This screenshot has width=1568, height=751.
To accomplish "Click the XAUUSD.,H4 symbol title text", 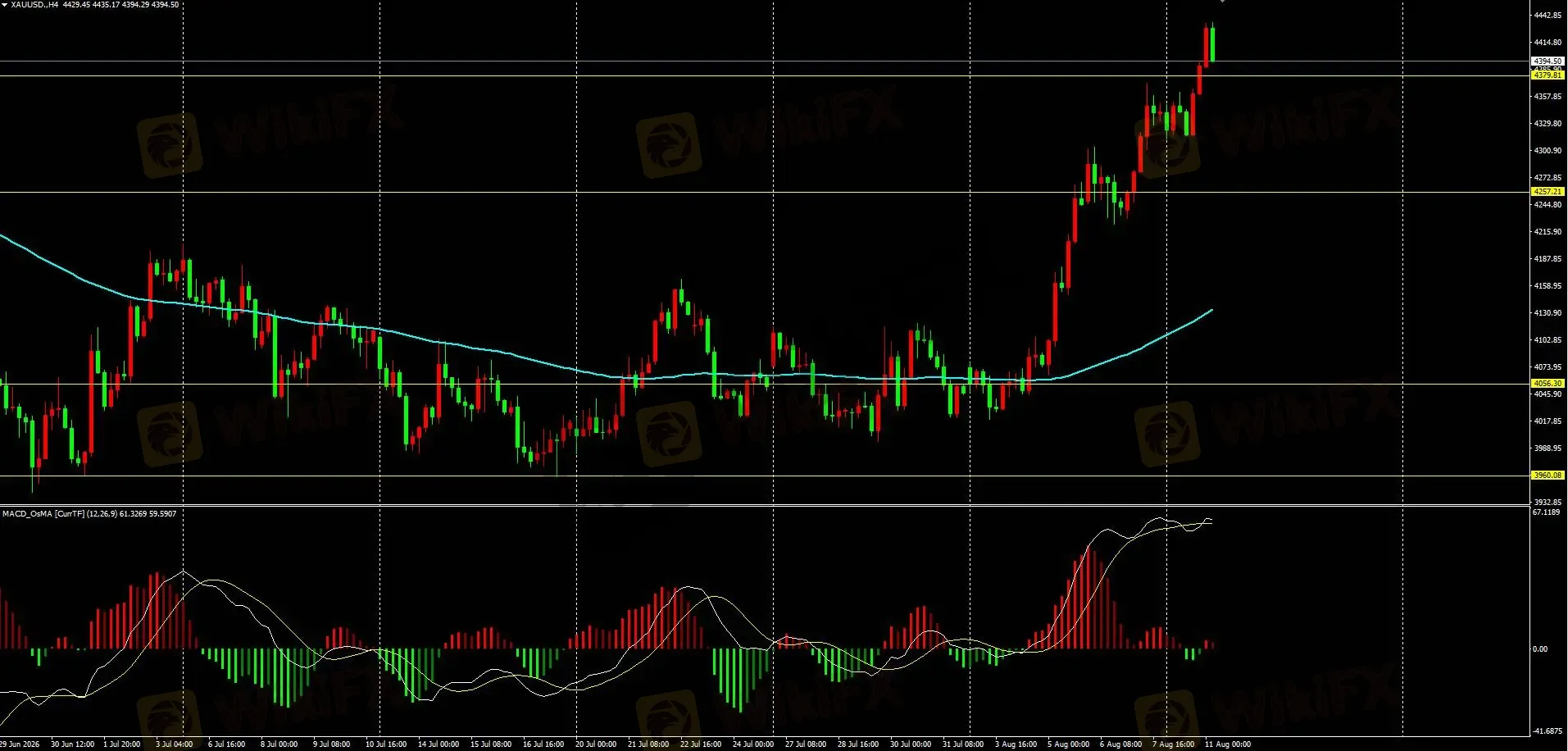I will click(34, 5).
